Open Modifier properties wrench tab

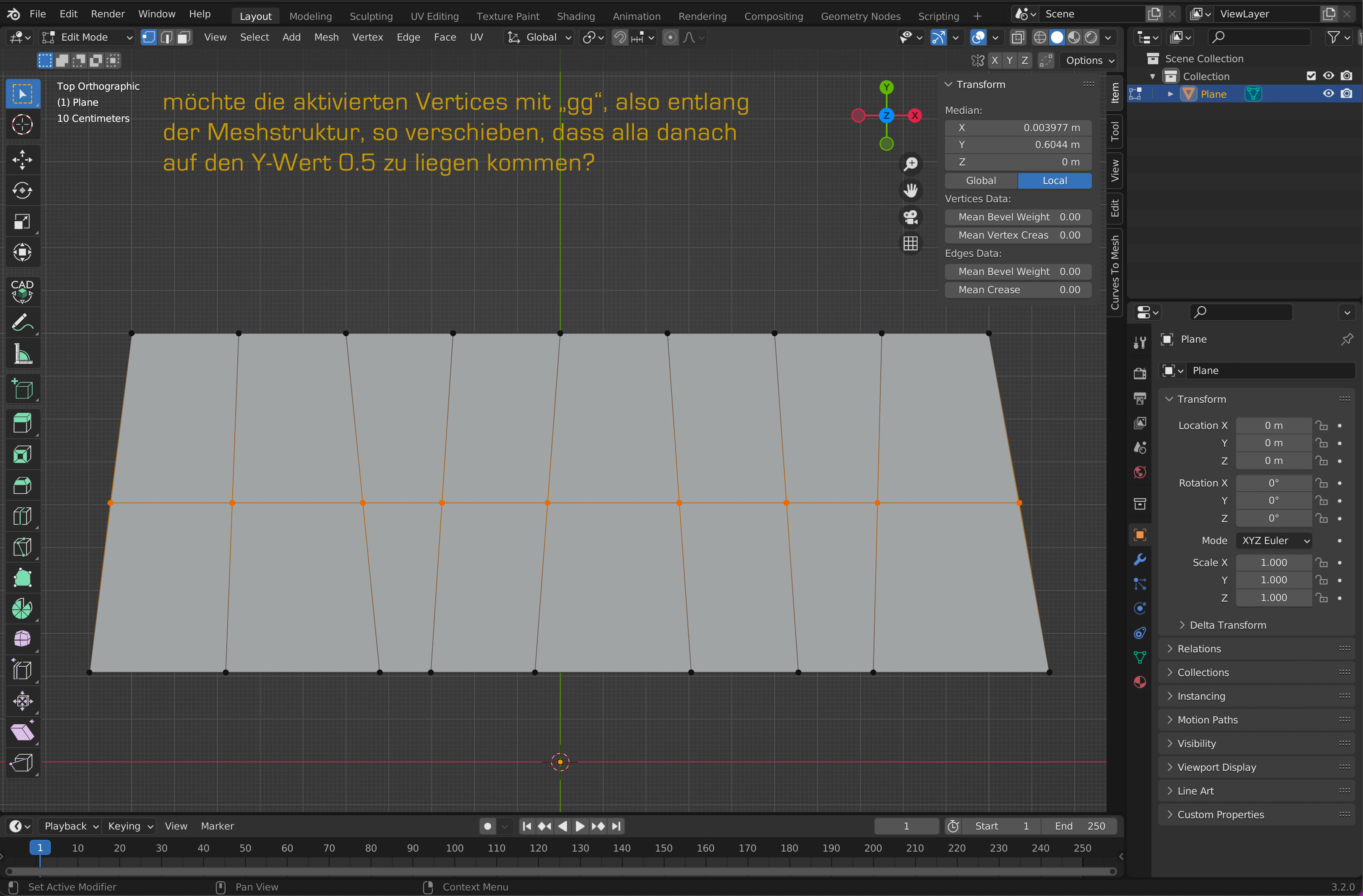pos(1140,559)
